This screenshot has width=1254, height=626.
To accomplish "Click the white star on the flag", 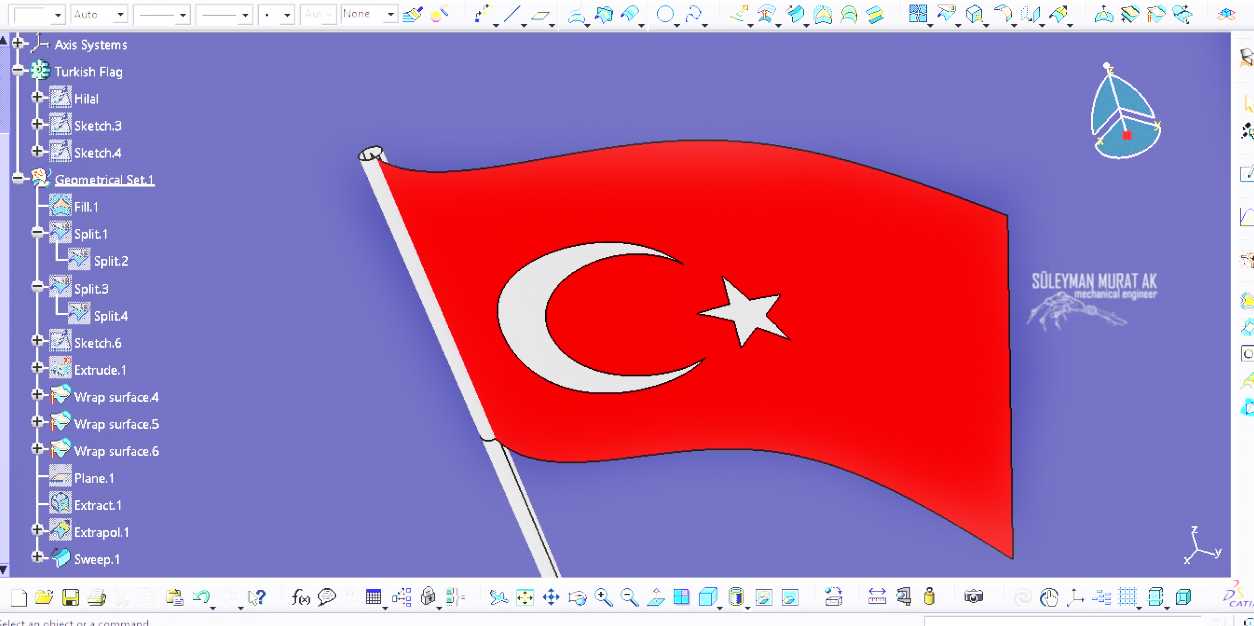I will point(745,311).
